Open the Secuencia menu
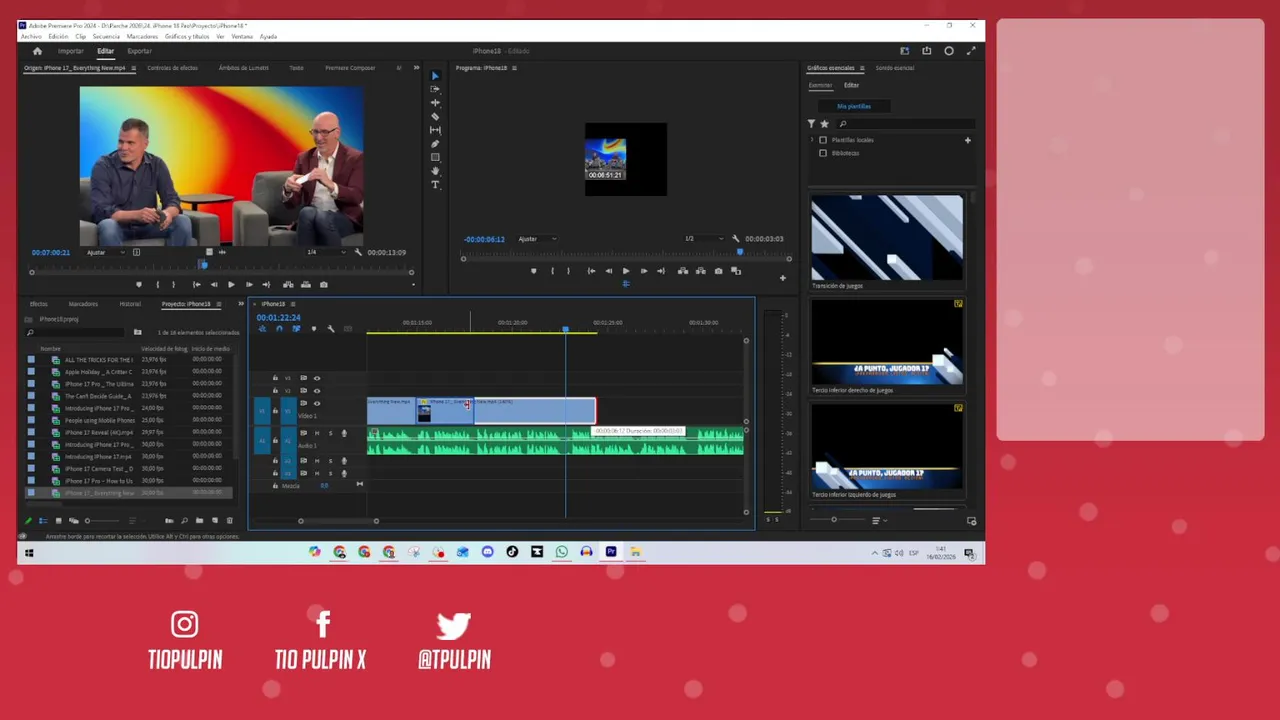Screen dimensions: 1280x720 [x=106, y=36]
